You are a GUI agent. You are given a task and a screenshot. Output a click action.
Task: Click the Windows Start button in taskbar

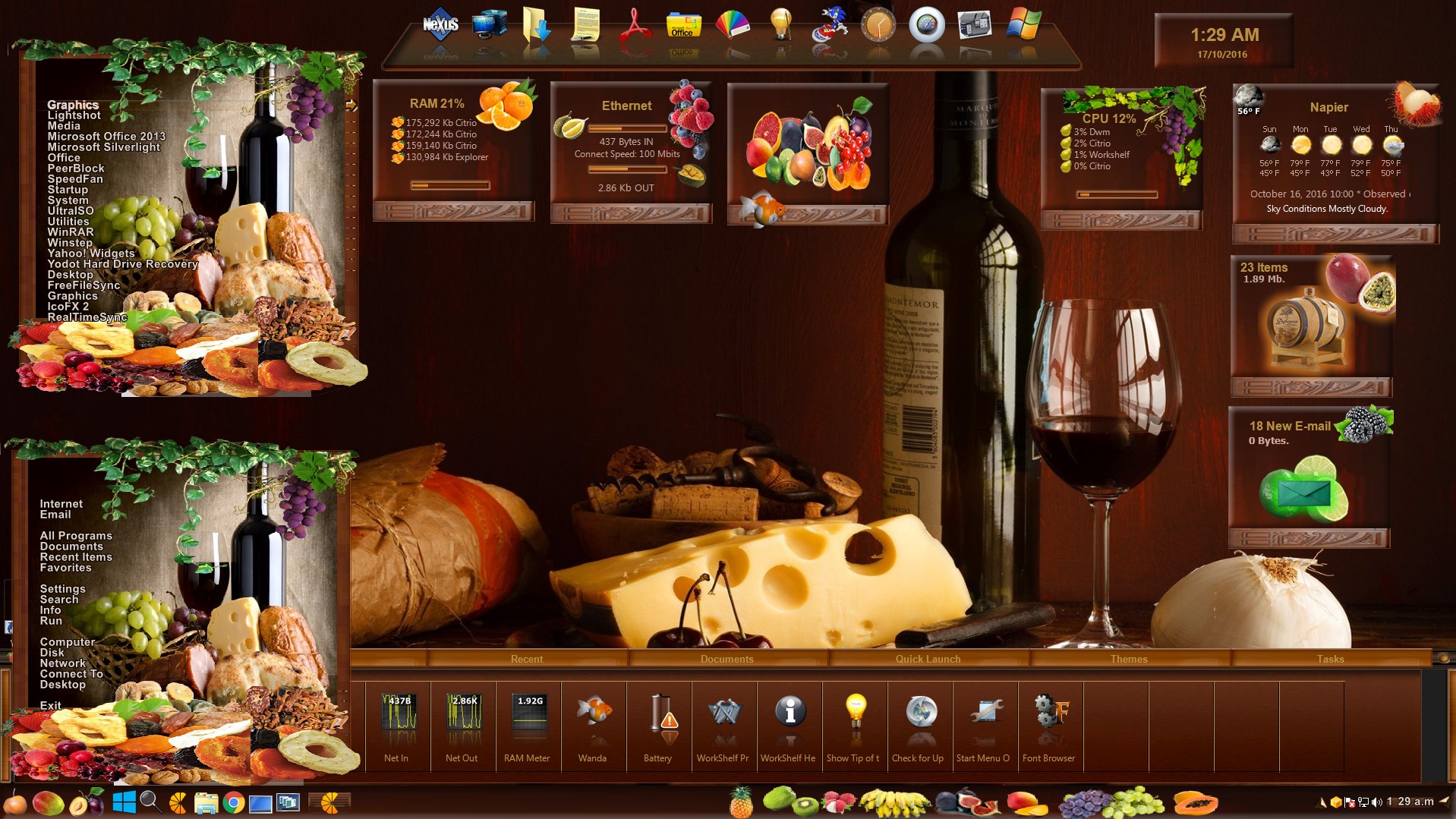tap(124, 802)
